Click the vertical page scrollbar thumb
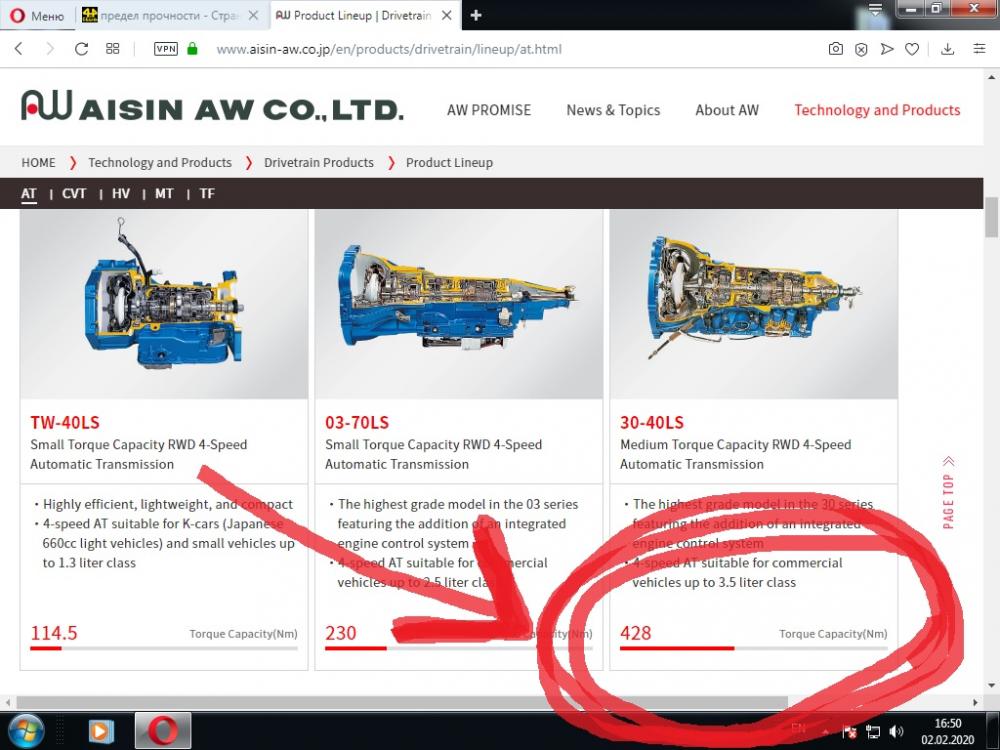The width and height of the screenshot is (1000, 750). pyautogui.click(x=992, y=217)
